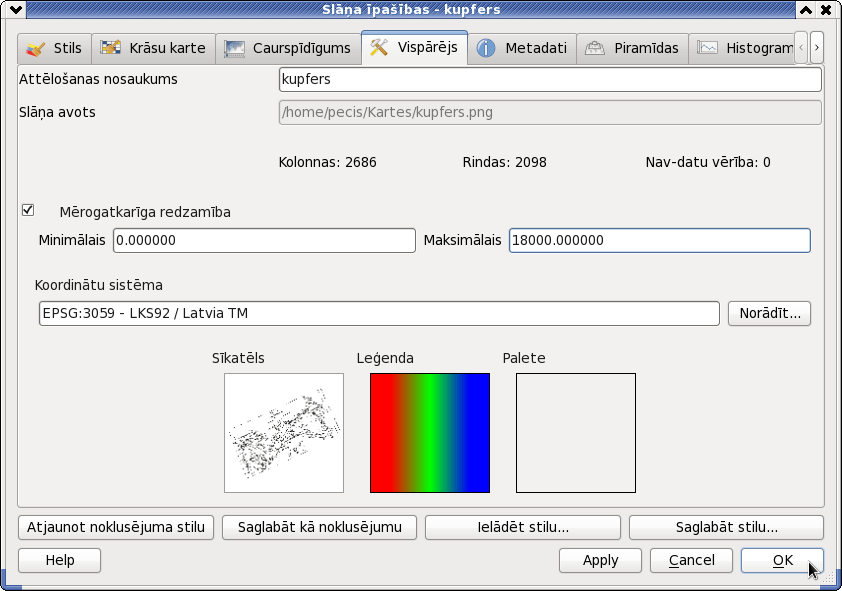Switch to the Caurspīdīgums tab

(x=288, y=48)
